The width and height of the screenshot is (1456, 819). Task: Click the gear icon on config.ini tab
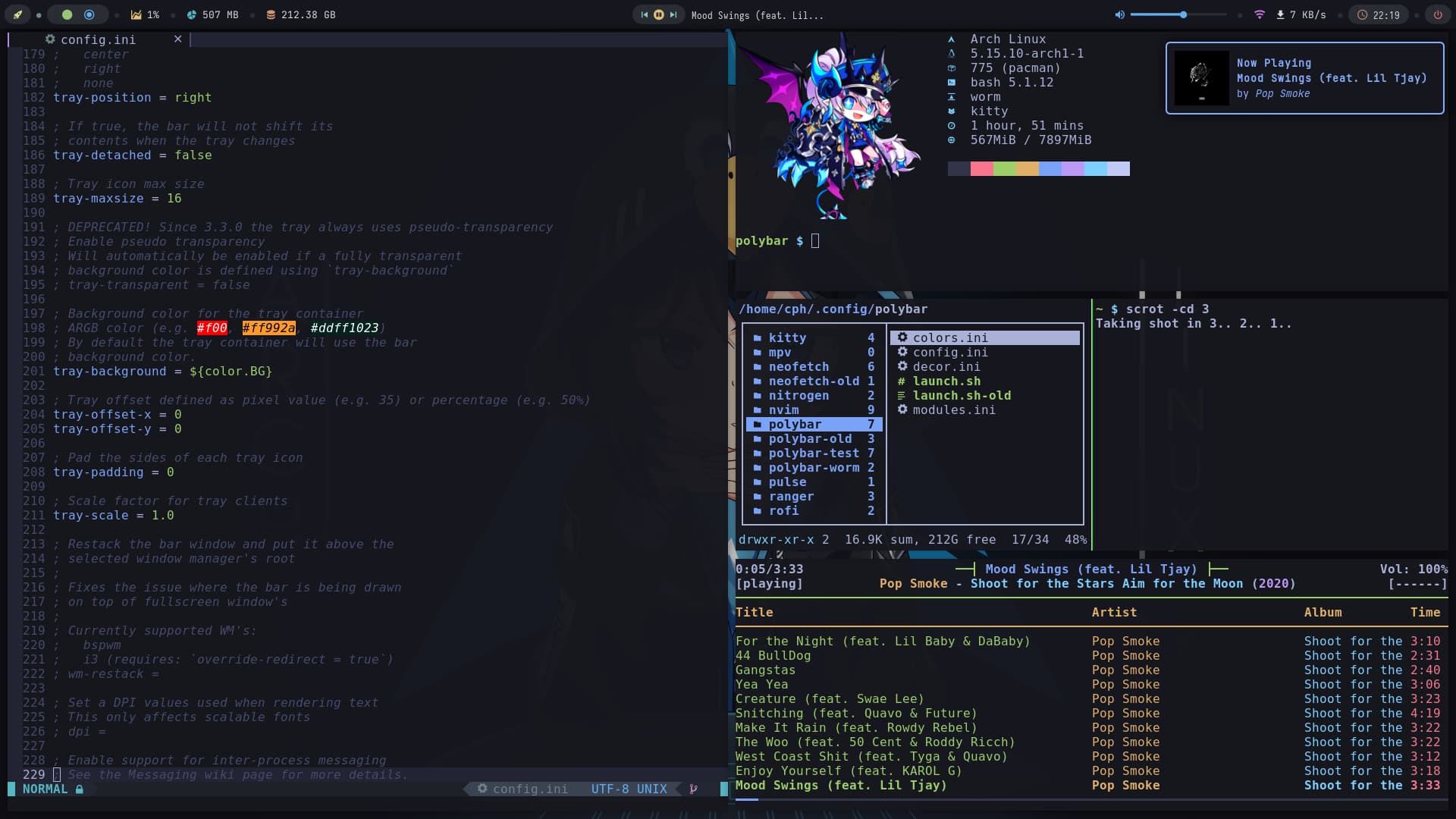click(50, 39)
